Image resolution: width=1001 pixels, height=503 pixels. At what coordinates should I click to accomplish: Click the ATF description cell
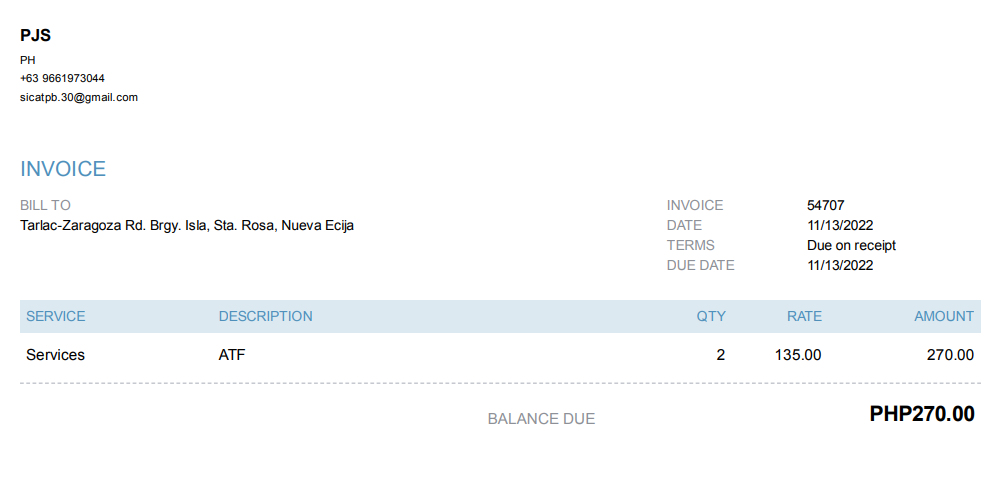click(x=232, y=355)
